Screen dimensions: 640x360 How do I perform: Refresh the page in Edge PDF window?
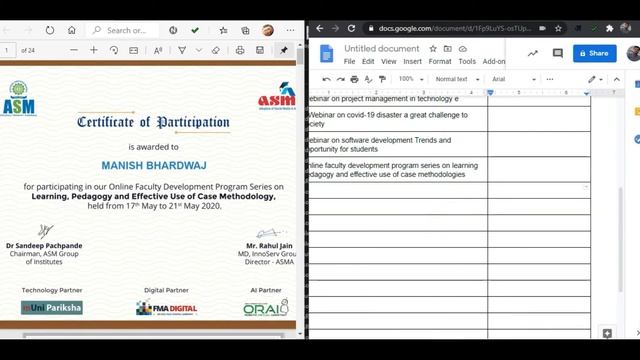pyautogui.click(x=50, y=30)
